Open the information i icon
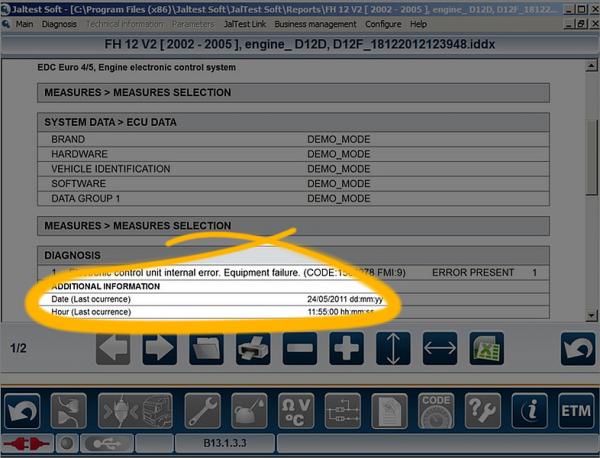Image resolution: width=600 pixels, height=458 pixels. point(529,411)
